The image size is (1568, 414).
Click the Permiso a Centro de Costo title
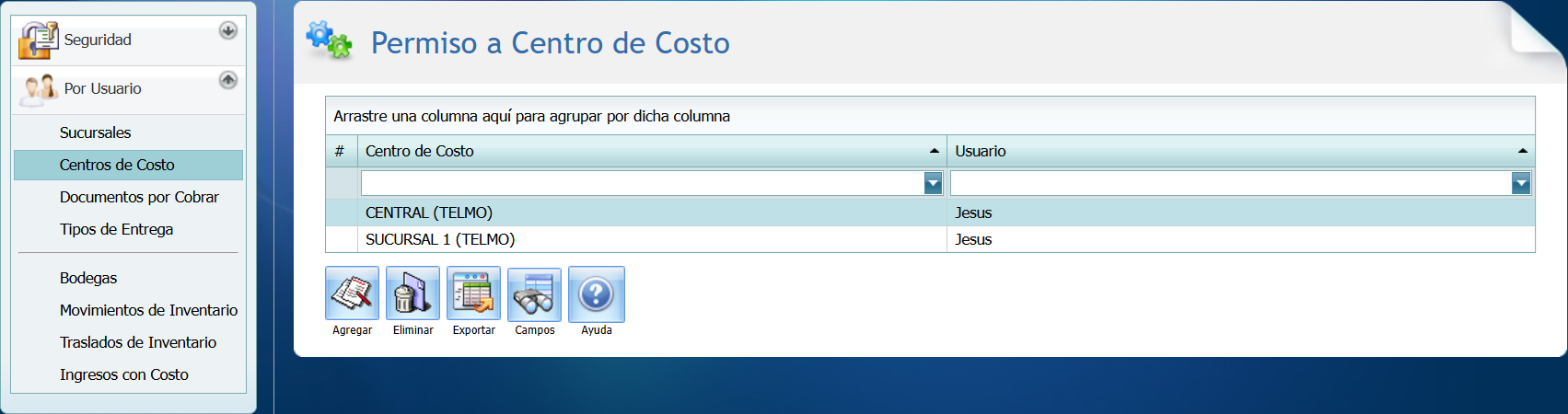coord(550,42)
